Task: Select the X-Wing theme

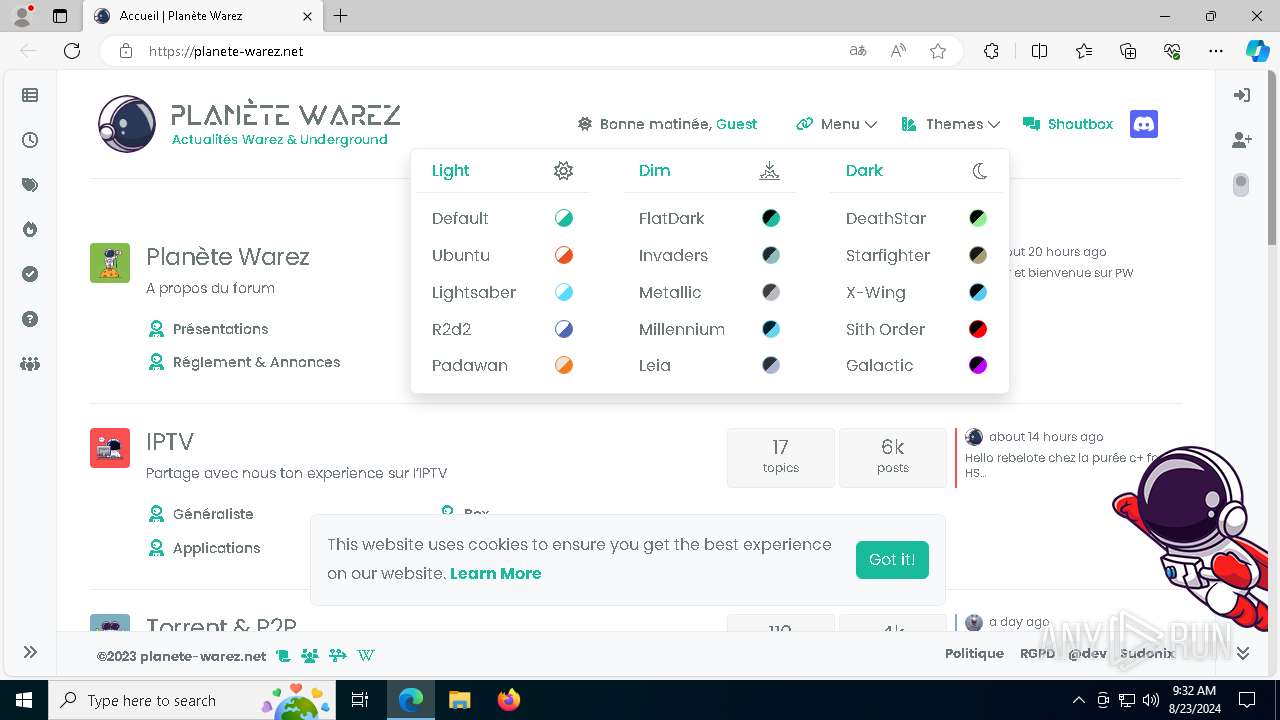Action: tap(916, 292)
